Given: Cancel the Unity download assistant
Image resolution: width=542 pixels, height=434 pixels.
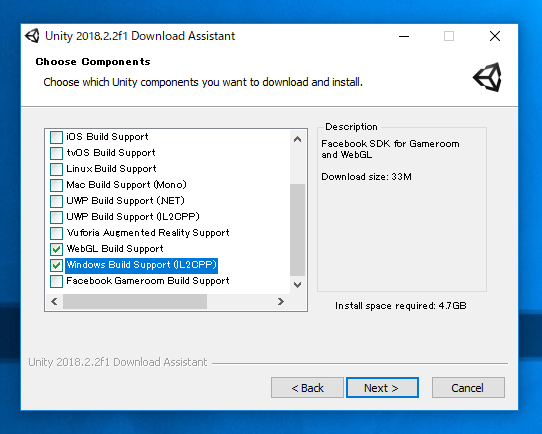Looking at the screenshot, I should pyautogui.click(x=468, y=388).
